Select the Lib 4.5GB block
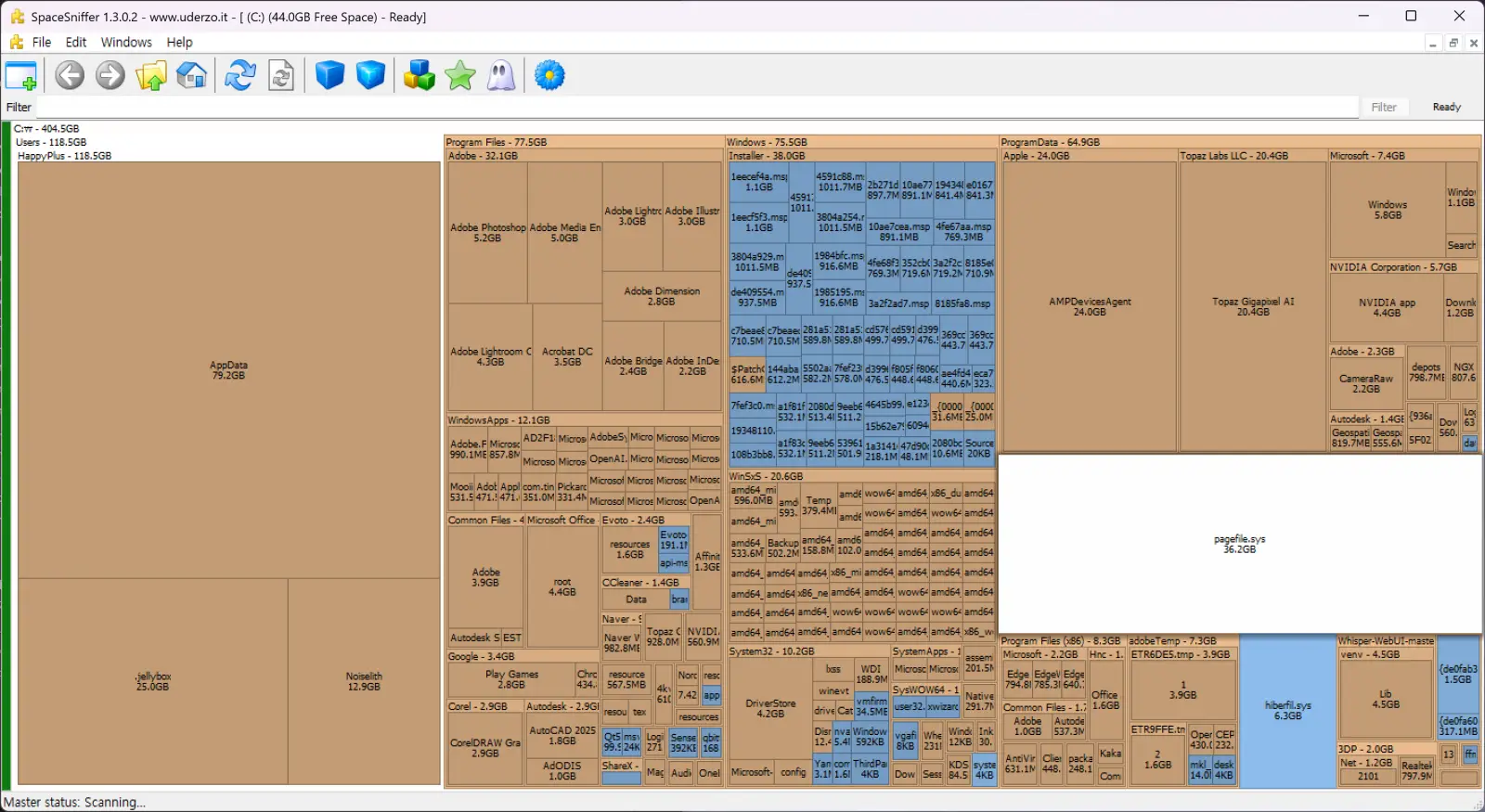Image resolution: width=1485 pixels, height=812 pixels. pos(1385,699)
